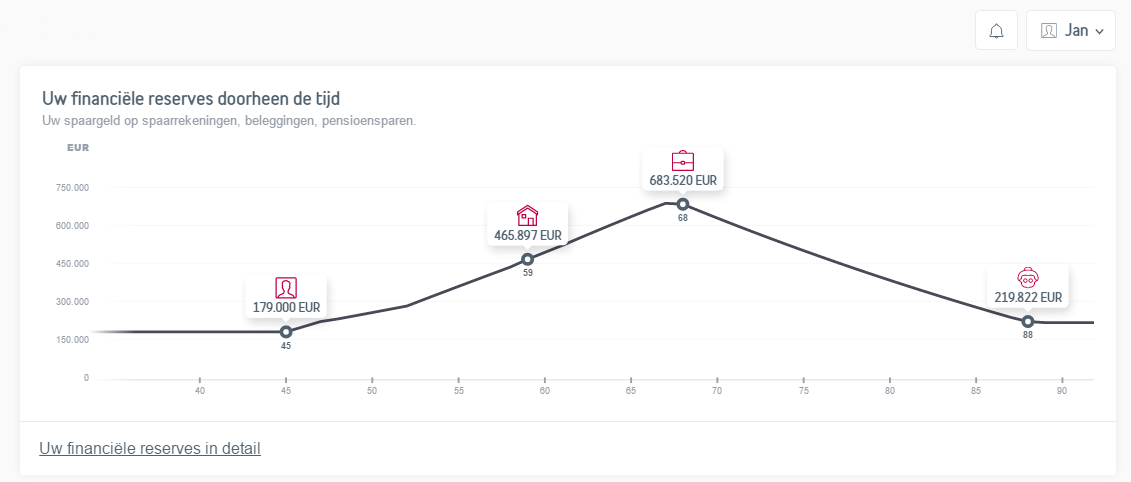1131x482 pixels.
Task: Select the 219.822 EUR value label
Action: [x=1028, y=297]
